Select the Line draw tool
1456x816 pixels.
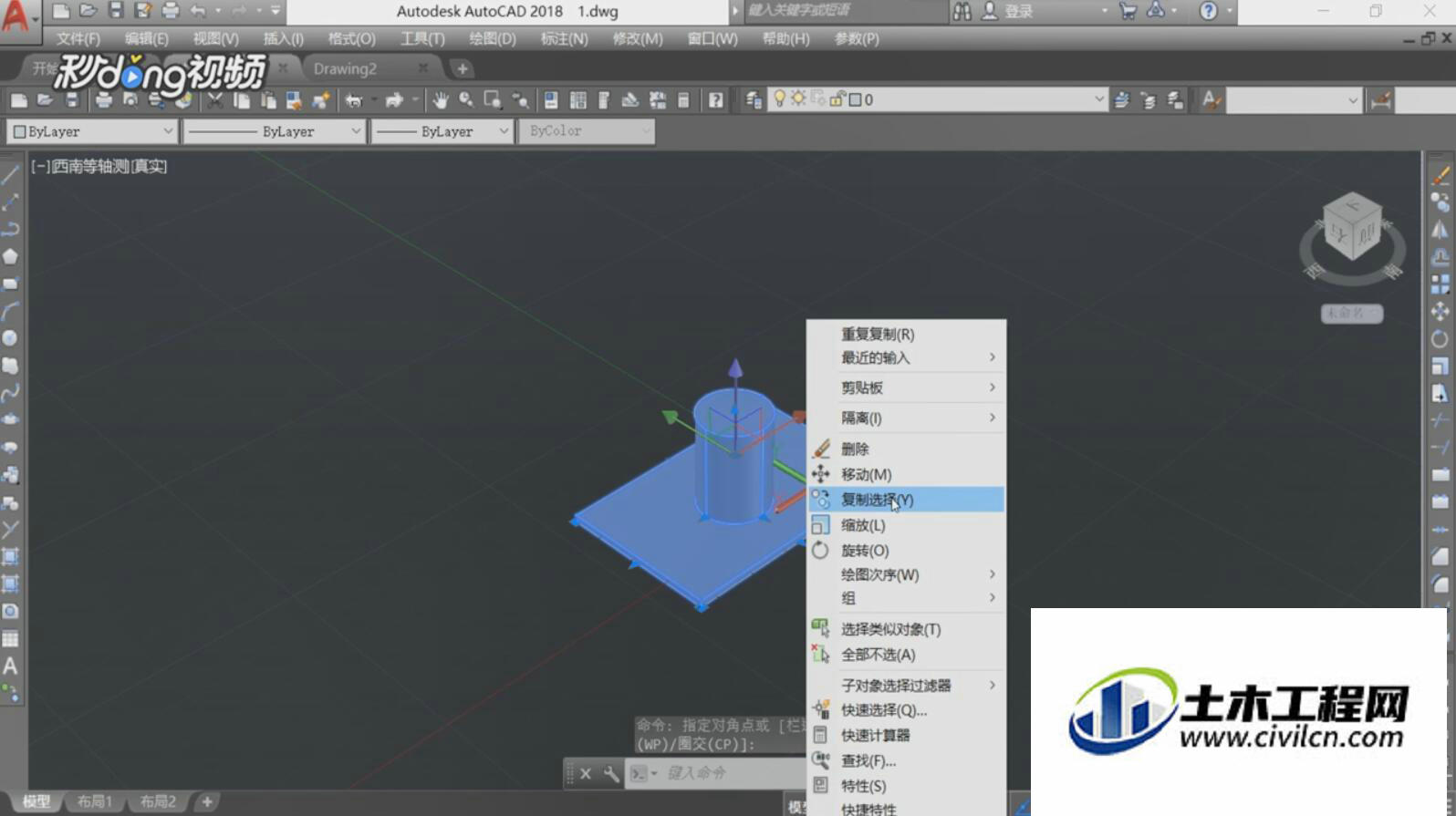coord(10,175)
